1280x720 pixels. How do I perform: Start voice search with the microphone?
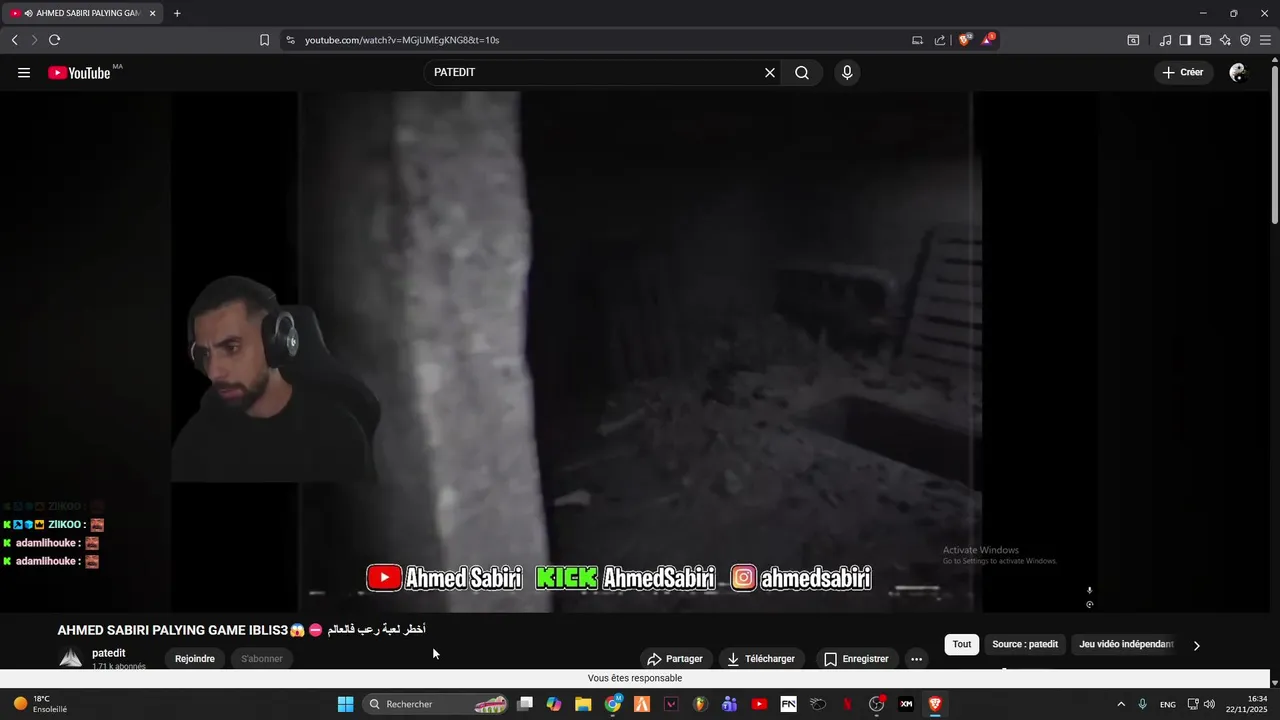[847, 73]
